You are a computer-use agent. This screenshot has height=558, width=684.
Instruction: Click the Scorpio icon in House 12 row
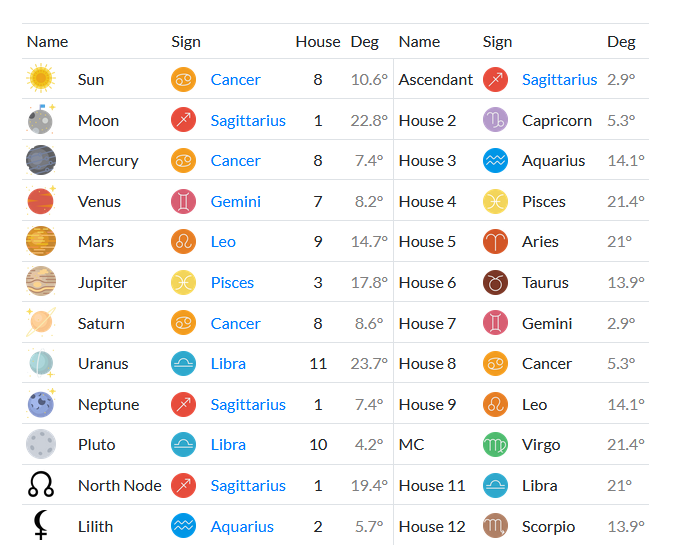click(496, 526)
